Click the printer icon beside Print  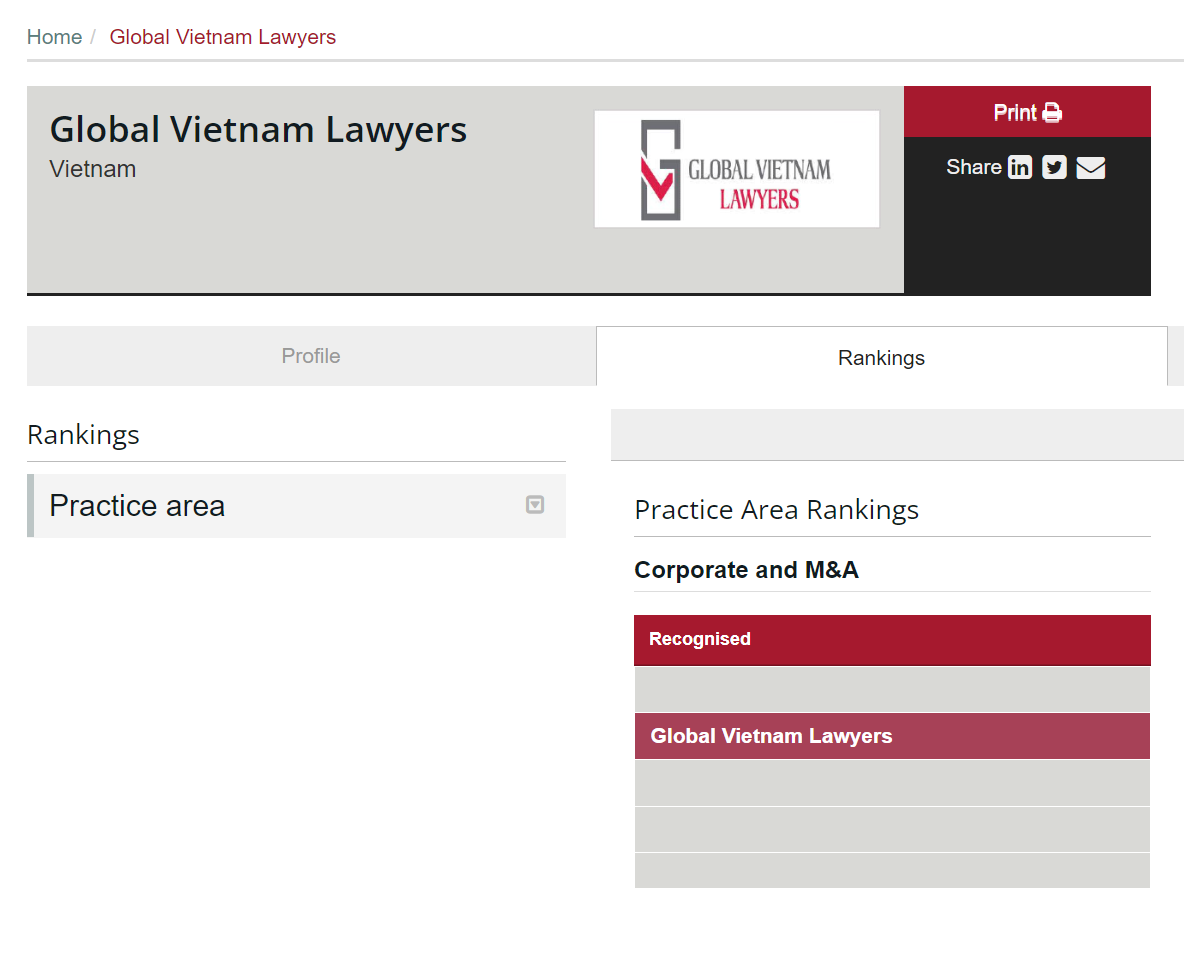pos(1052,113)
